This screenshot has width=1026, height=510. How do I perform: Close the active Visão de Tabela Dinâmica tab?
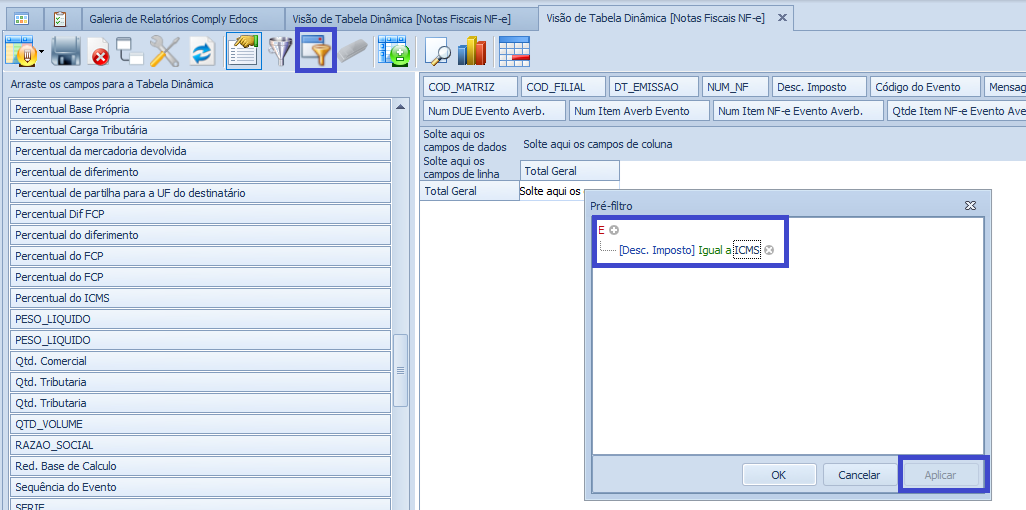tap(782, 18)
